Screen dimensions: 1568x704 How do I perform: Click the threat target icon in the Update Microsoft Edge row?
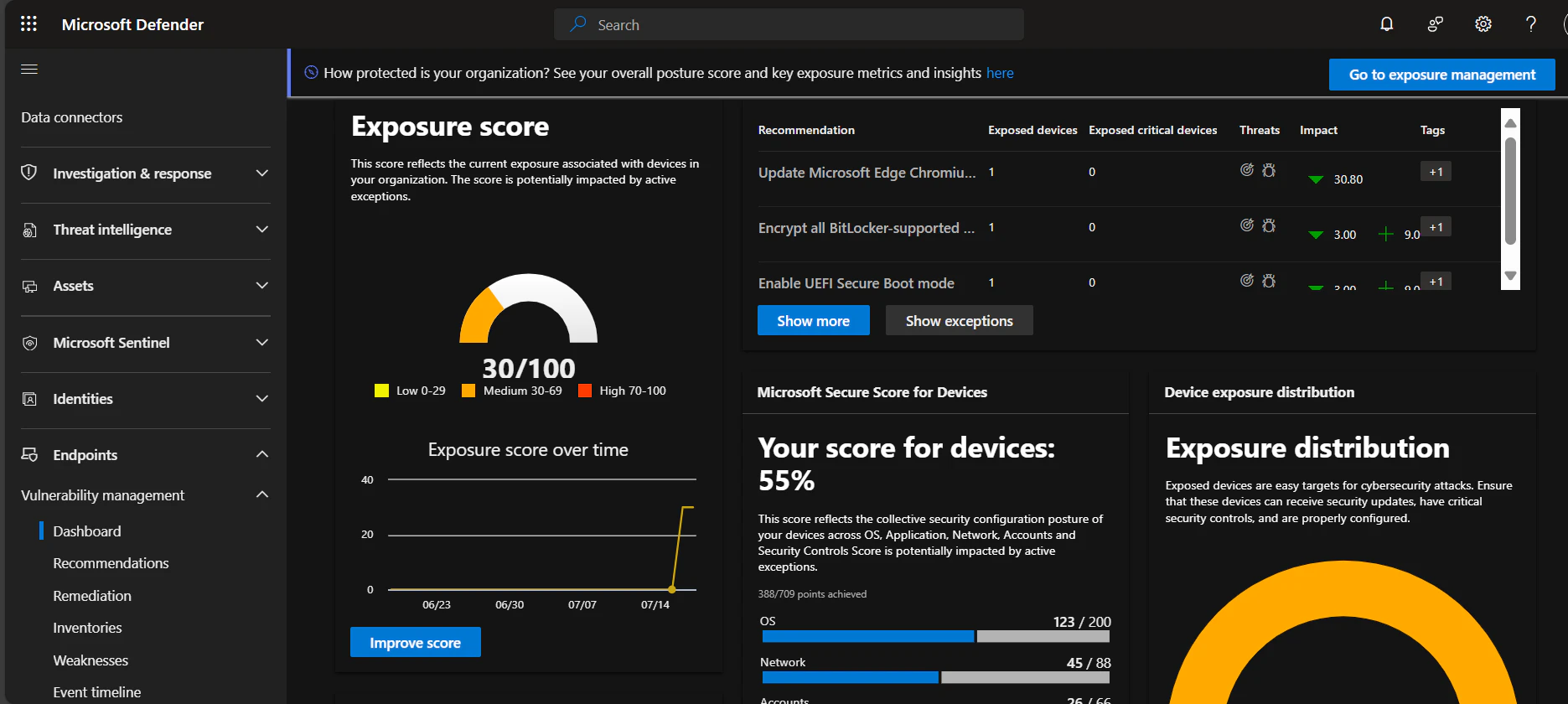pos(1247,170)
